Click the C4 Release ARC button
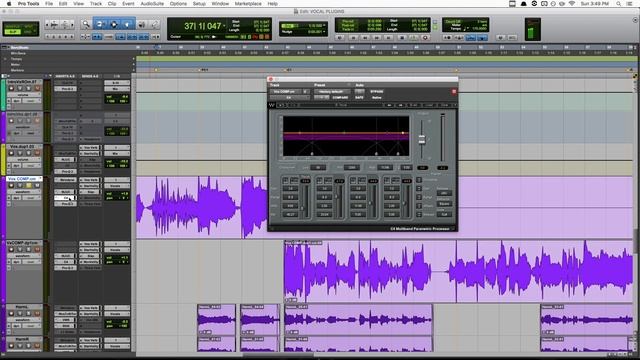This screenshot has height=360, width=640. coord(444,193)
